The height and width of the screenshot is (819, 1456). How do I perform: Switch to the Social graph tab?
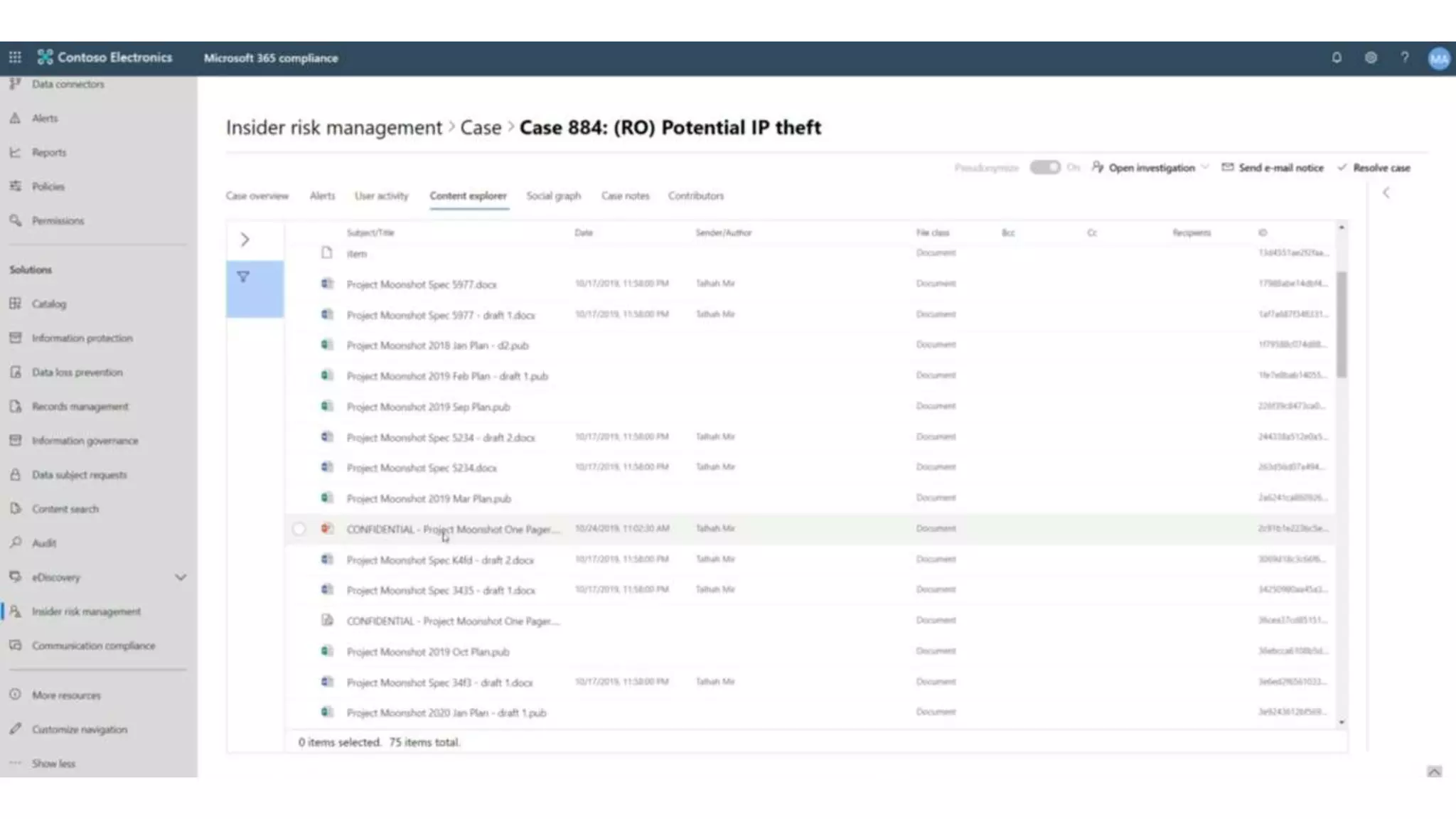[x=553, y=196]
